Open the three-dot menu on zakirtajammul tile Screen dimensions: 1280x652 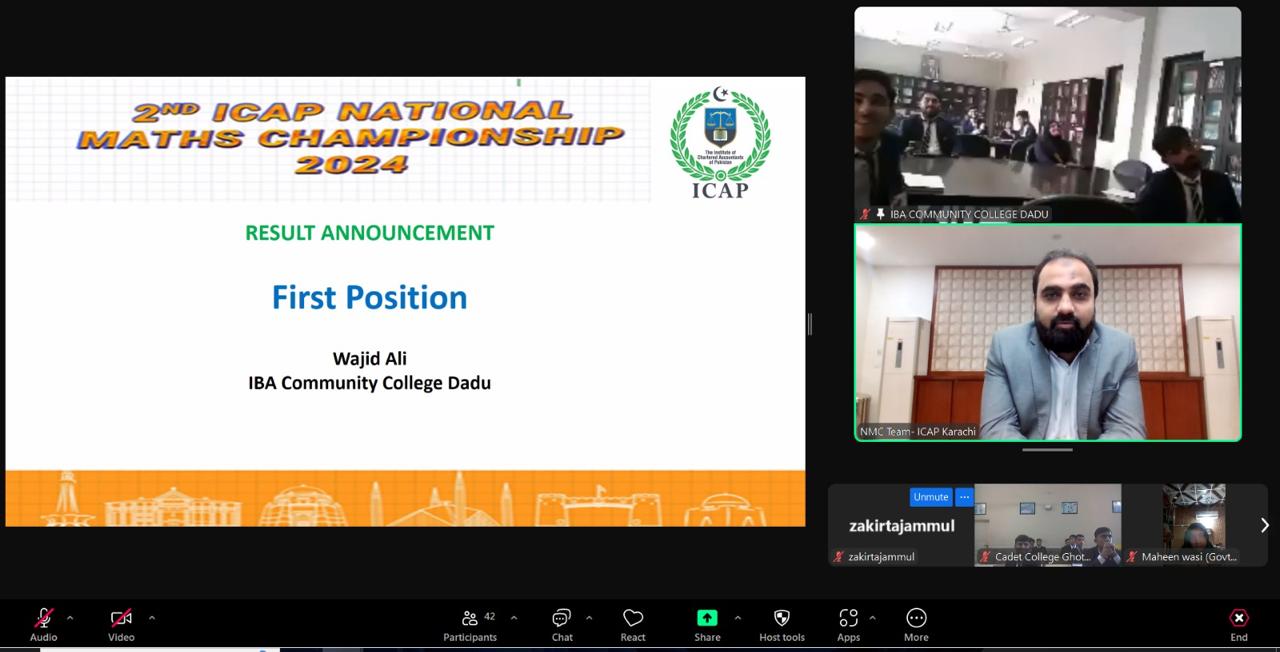pos(964,497)
